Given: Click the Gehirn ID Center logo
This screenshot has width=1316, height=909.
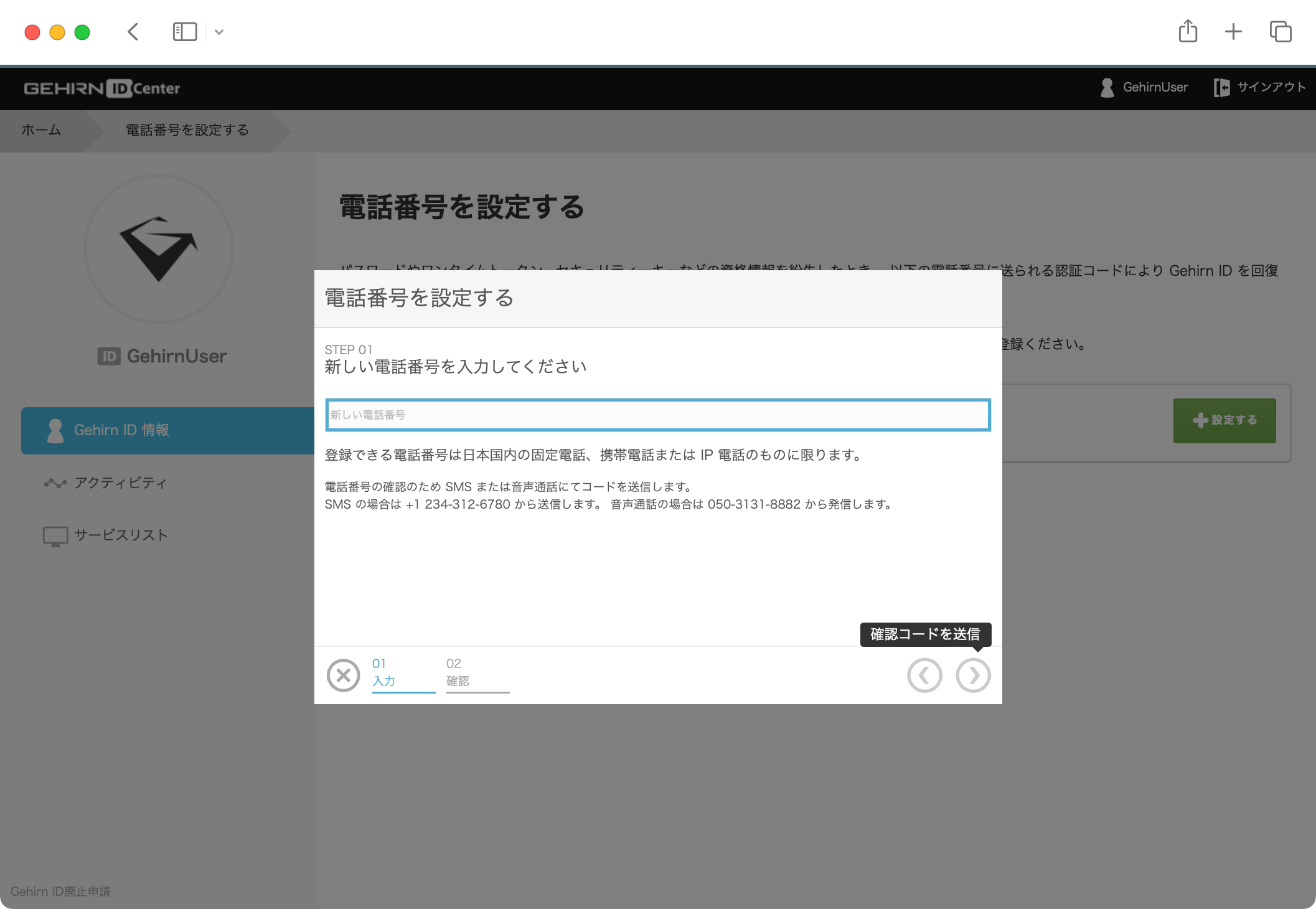Looking at the screenshot, I should coord(102,88).
